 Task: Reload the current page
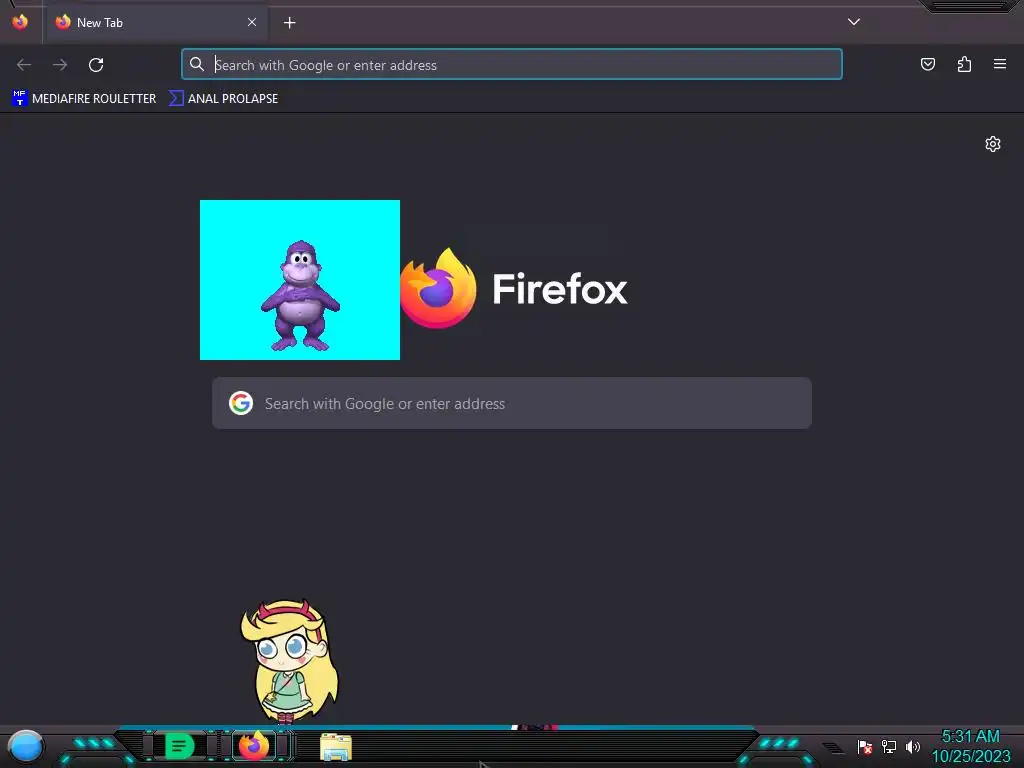coord(96,65)
